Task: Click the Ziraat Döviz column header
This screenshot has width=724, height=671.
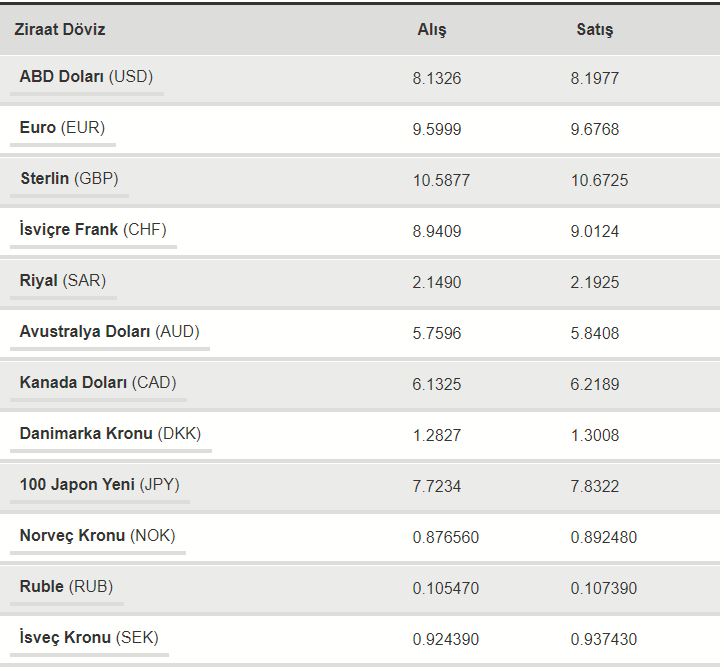Action: [60, 29]
